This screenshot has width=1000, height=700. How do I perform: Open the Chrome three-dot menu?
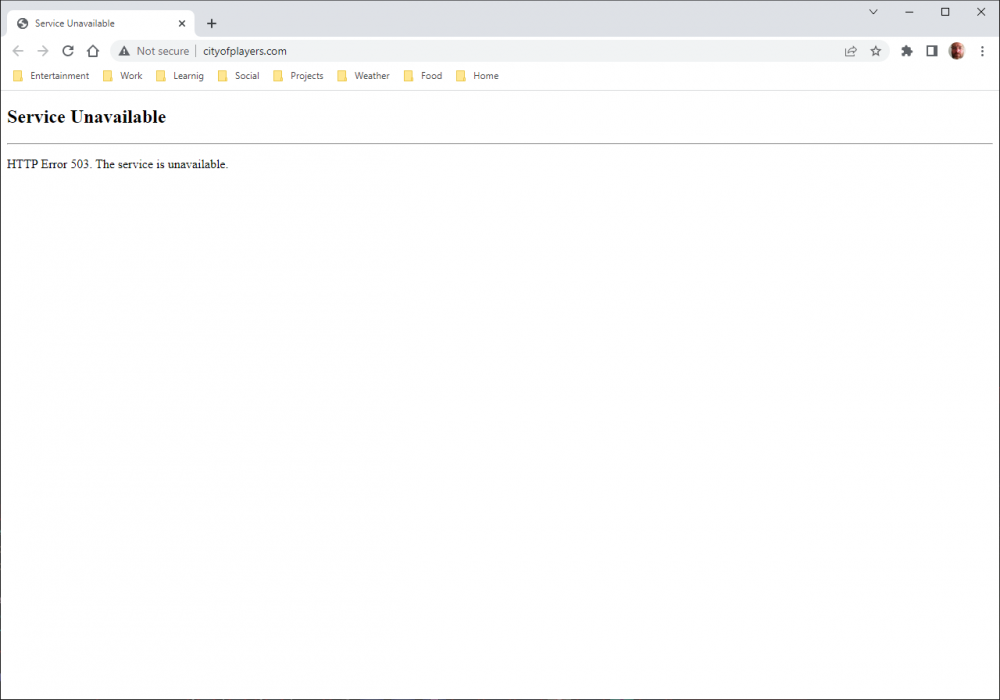tap(982, 51)
